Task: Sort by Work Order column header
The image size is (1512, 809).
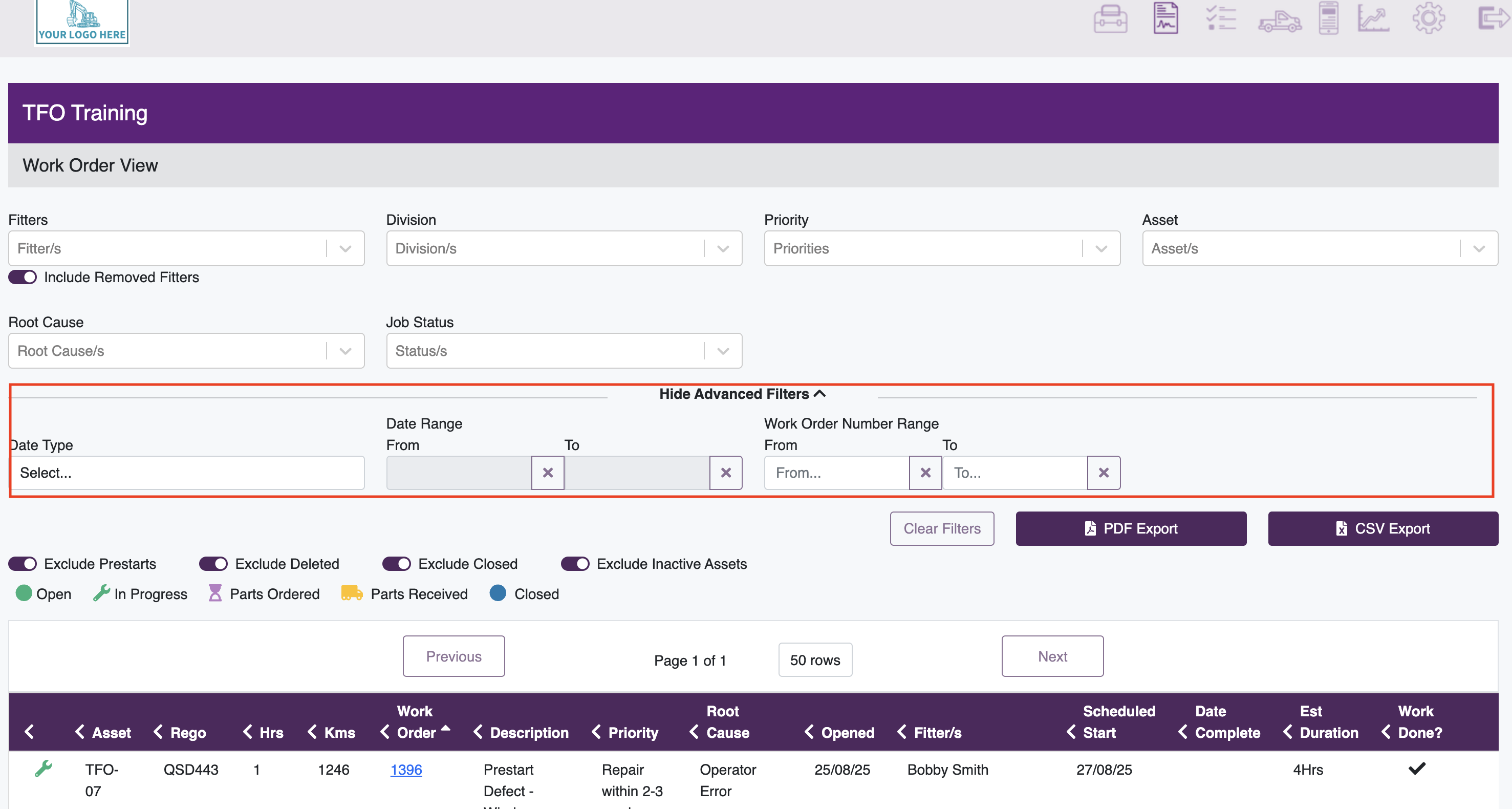Action: 416,721
